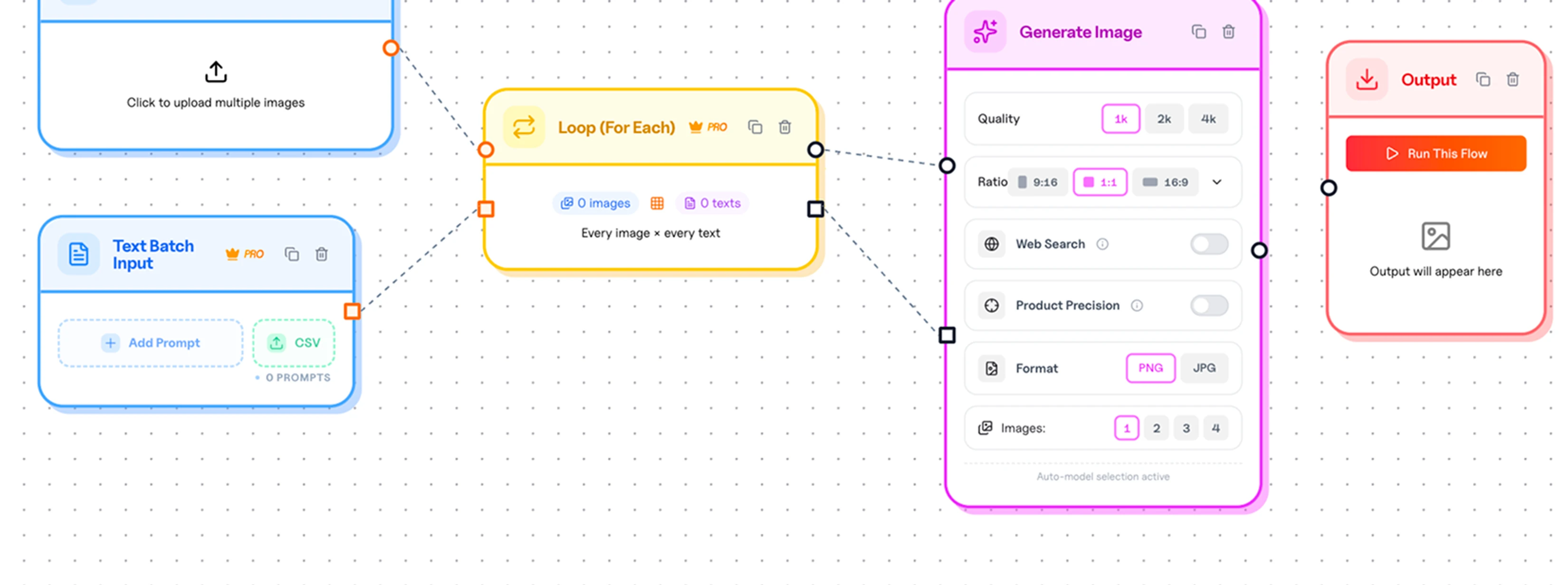Click Generate Image right output port

(x=1260, y=251)
